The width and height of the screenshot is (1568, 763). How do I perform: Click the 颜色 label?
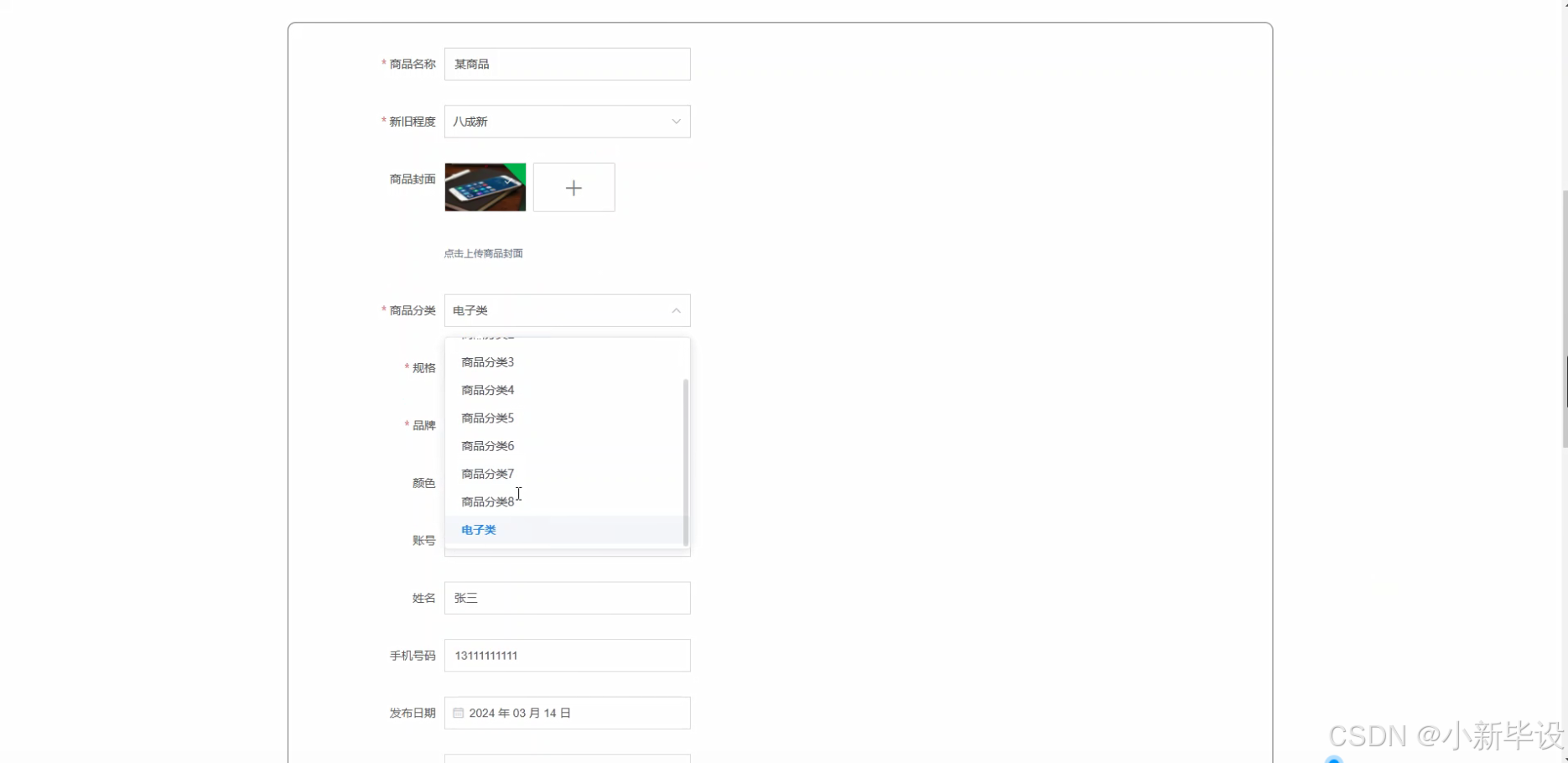click(x=423, y=483)
